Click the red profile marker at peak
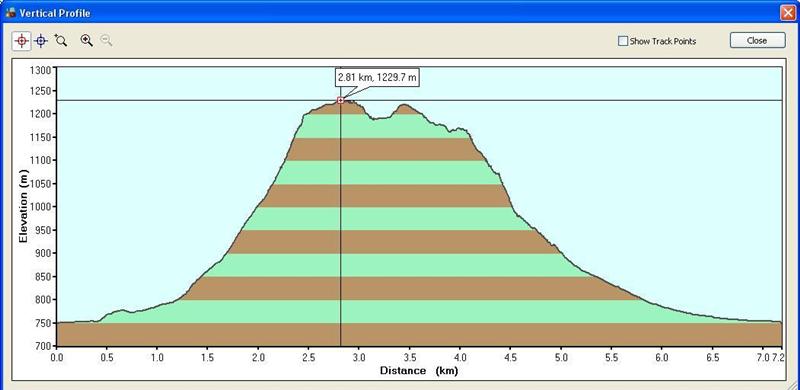Image resolution: width=800 pixels, height=390 pixels. [x=340, y=100]
